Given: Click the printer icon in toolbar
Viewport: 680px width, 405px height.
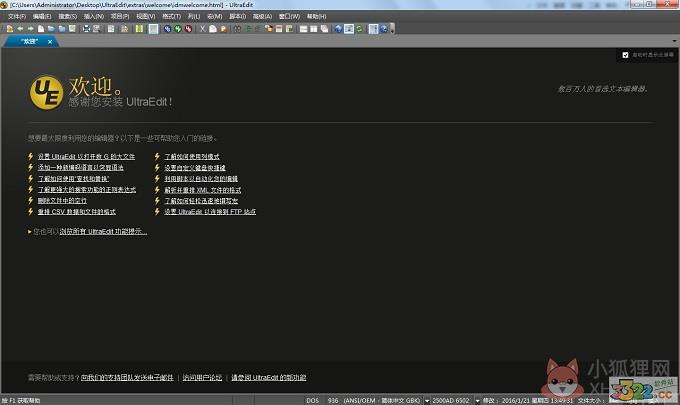Looking at the screenshot, I should pos(86,29).
